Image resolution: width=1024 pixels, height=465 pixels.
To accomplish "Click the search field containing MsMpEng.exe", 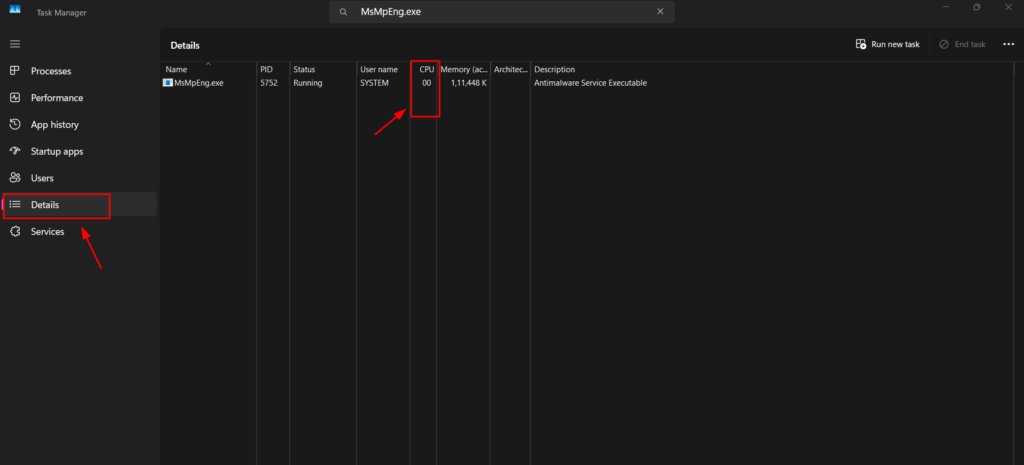I will pyautogui.click(x=502, y=12).
